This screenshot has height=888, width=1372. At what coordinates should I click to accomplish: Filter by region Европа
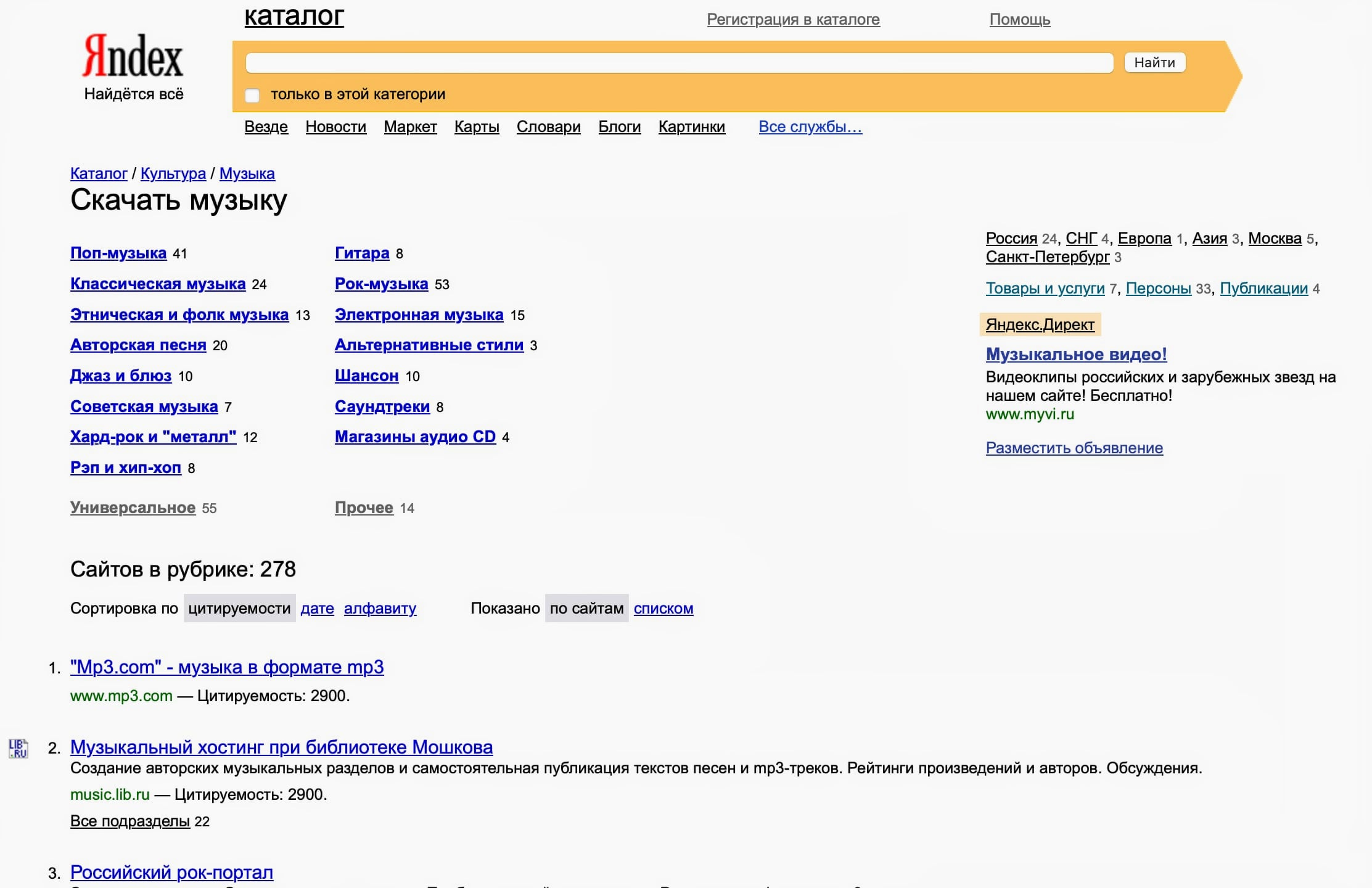click(1144, 239)
